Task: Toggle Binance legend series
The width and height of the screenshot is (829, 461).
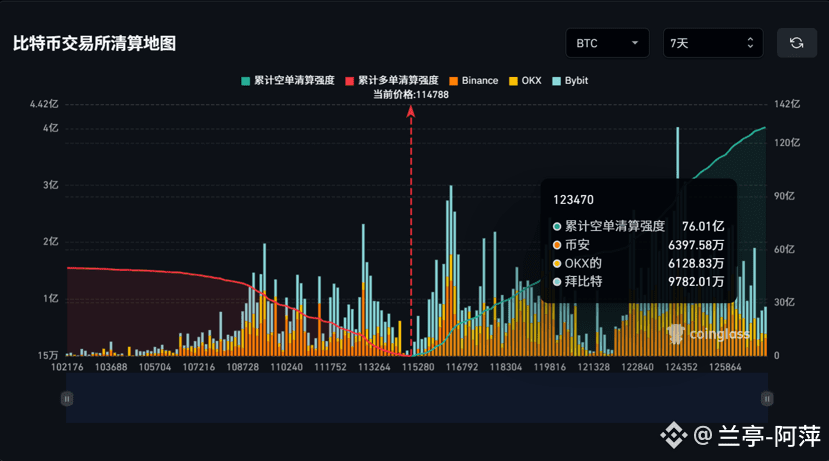Action: coord(474,80)
